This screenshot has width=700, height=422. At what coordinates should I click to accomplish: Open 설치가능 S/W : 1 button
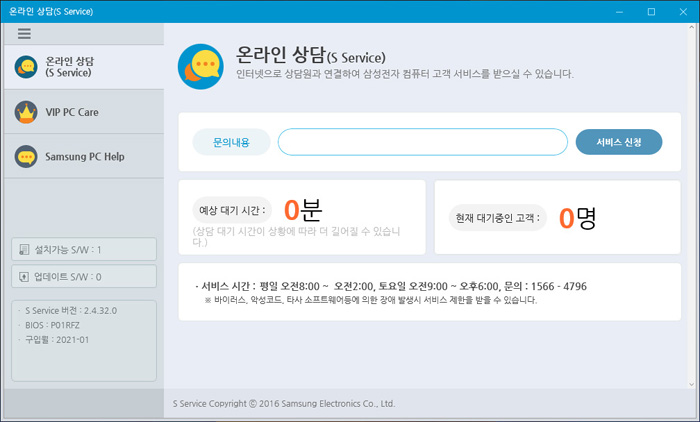(84, 249)
